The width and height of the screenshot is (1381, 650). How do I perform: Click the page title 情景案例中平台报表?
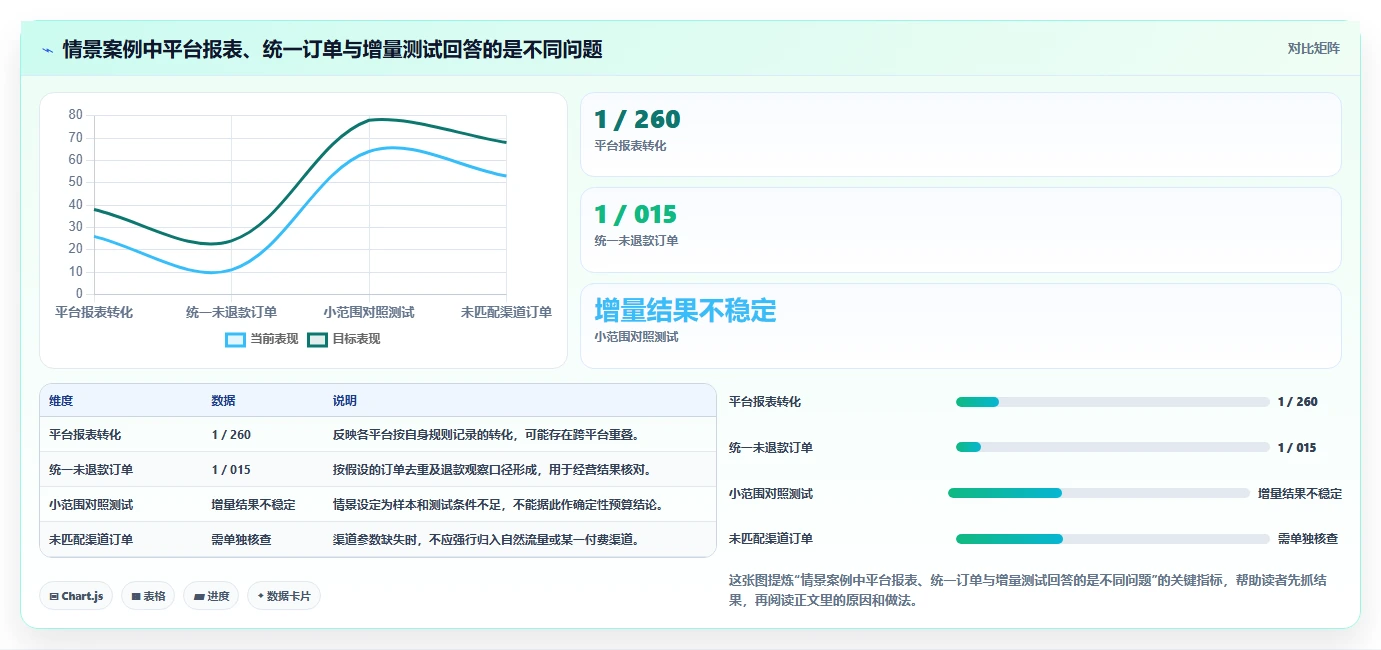pyautogui.click(x=333, y=49)
